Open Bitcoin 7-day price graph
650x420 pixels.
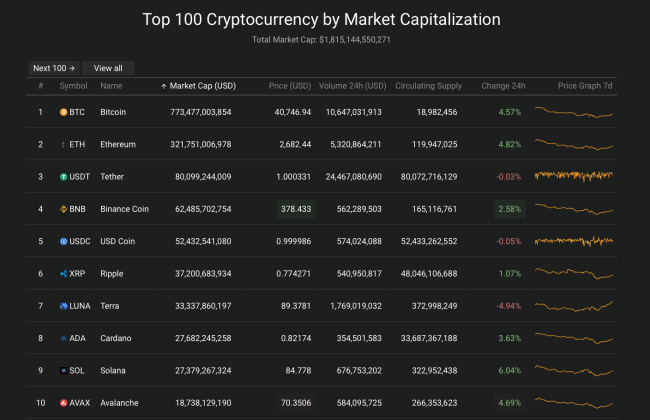click(x=574, y=112)
